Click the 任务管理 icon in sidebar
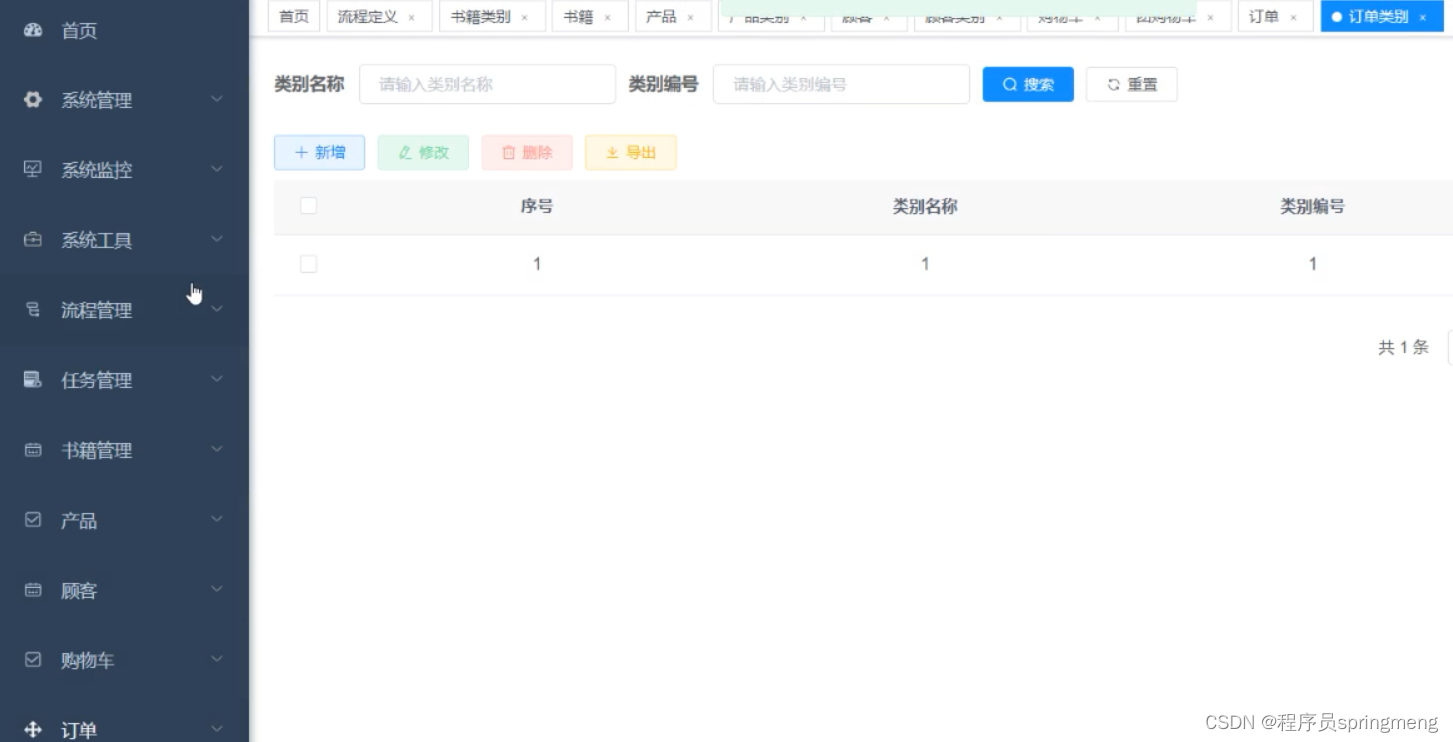 point(33,380)
